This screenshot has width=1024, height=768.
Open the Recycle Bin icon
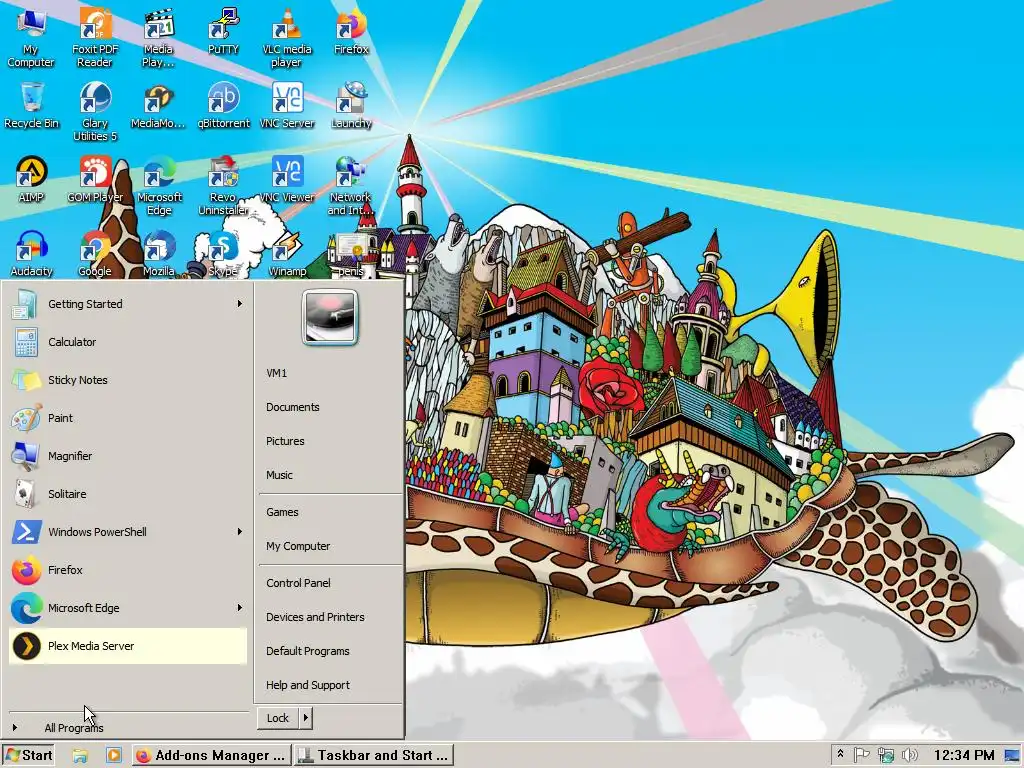coord(31,105)
